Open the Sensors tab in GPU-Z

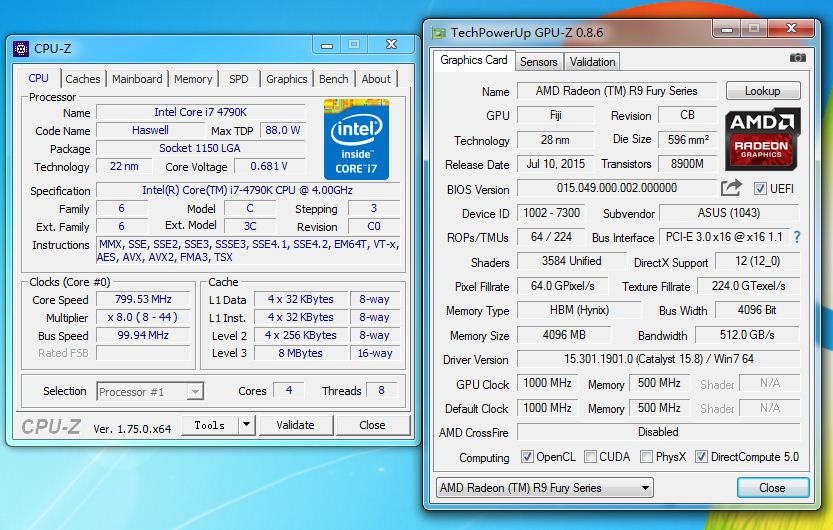point(538,61)
